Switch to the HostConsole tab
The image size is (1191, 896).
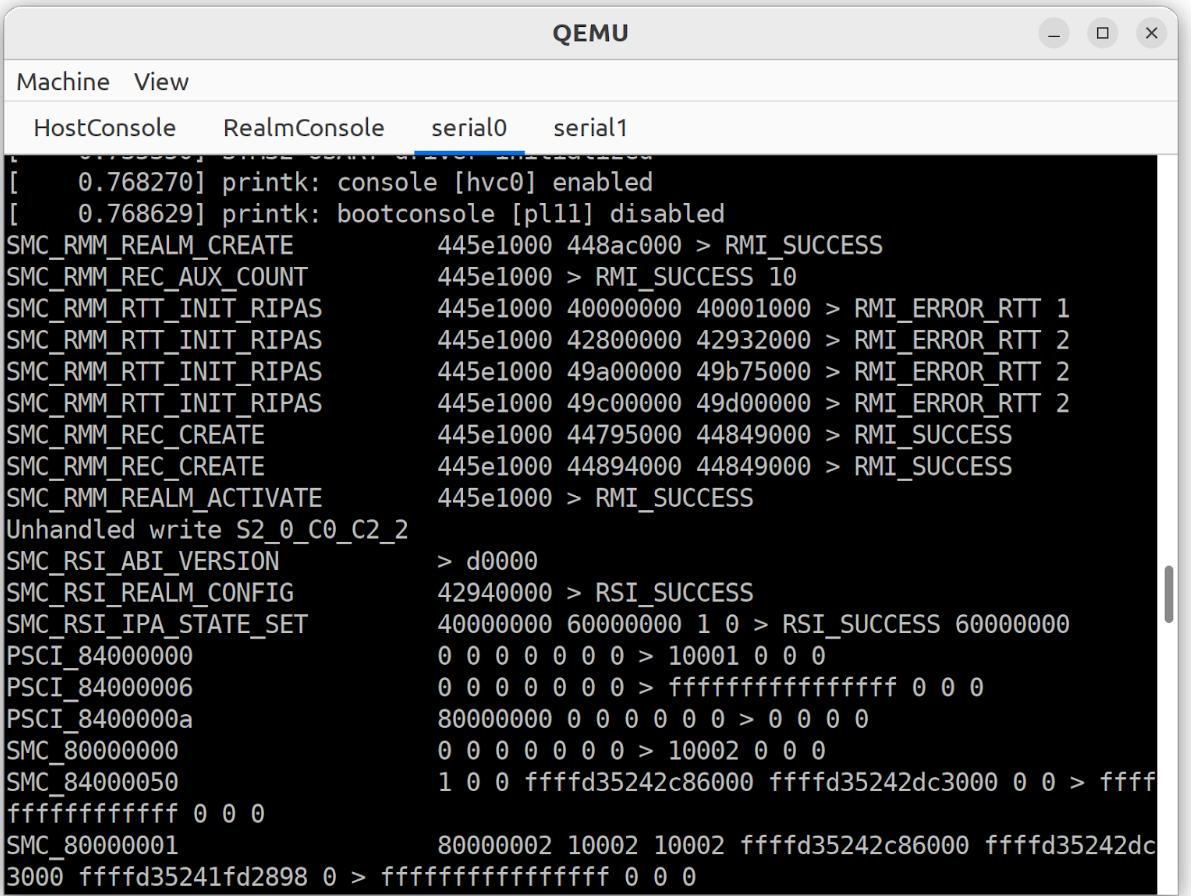[105, 128]
